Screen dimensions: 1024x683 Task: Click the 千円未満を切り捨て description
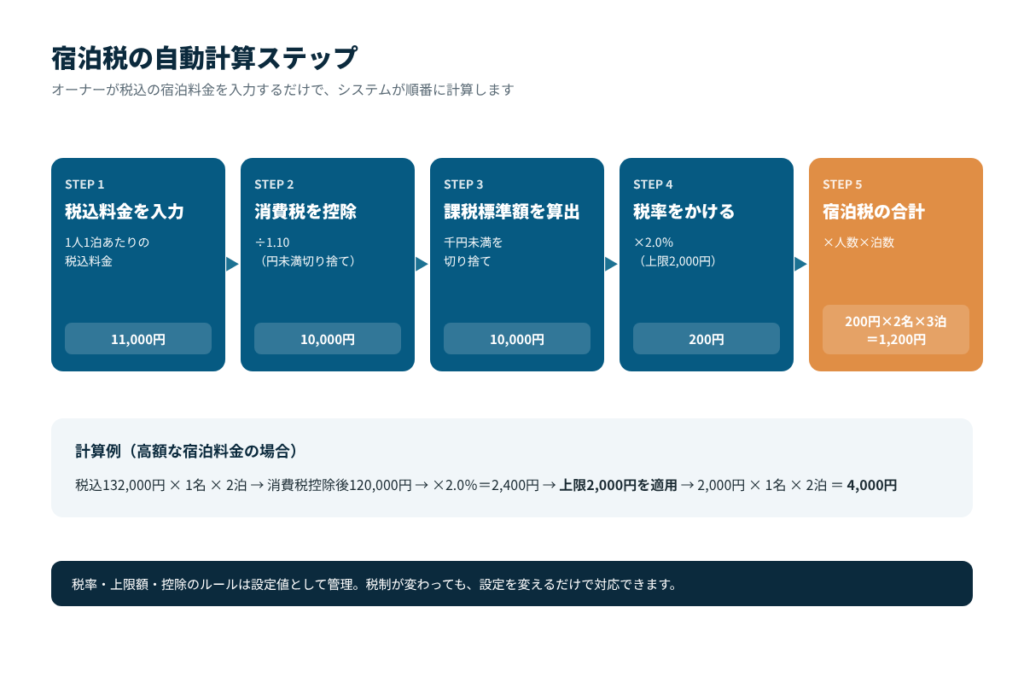click(473, 251)
